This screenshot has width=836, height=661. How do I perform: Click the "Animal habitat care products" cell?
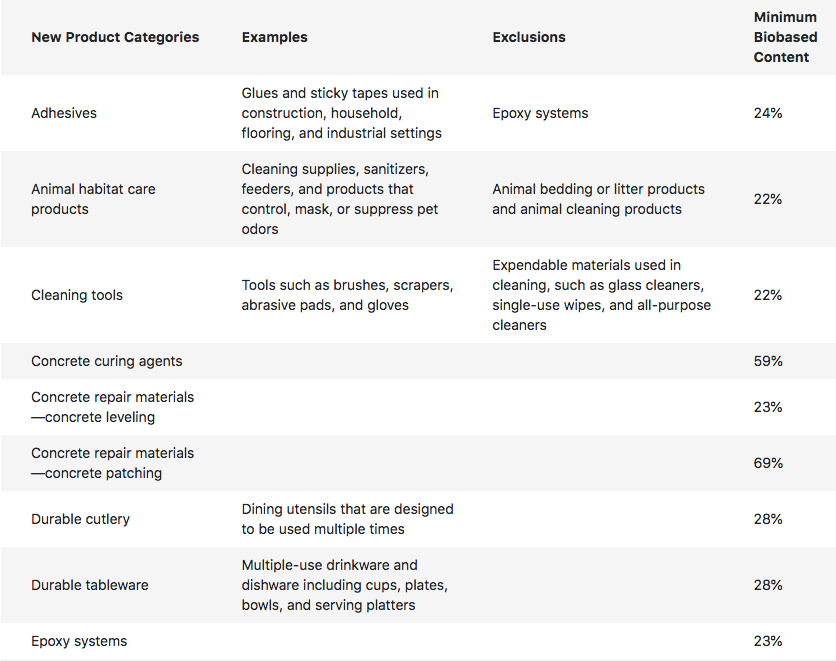[93, 199]
